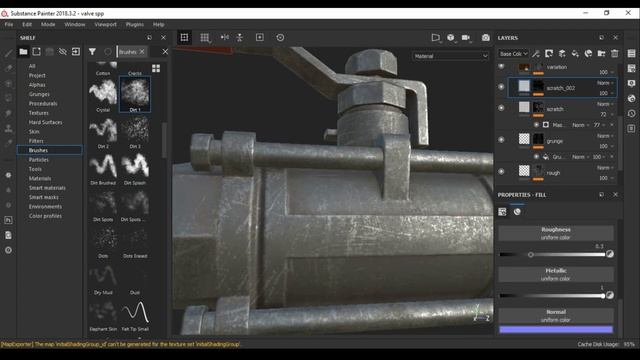Open the texture set list dock icon
The image size is (640, 360).
point(631,53)
